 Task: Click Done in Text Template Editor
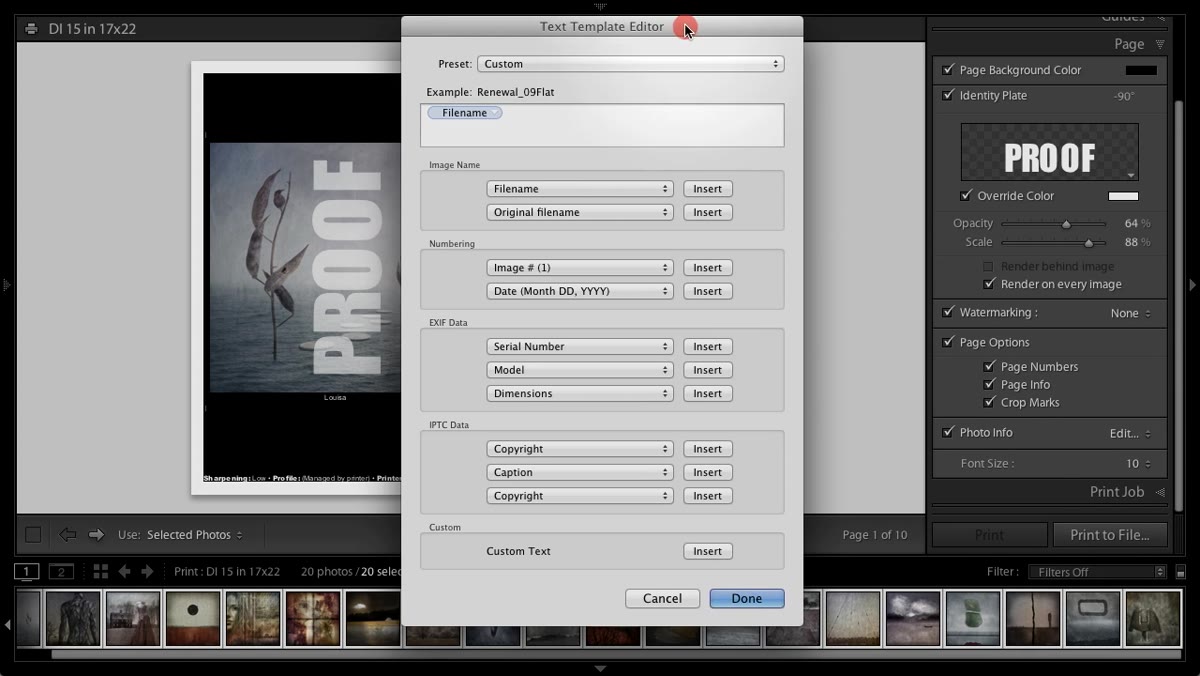coord(747,598)
